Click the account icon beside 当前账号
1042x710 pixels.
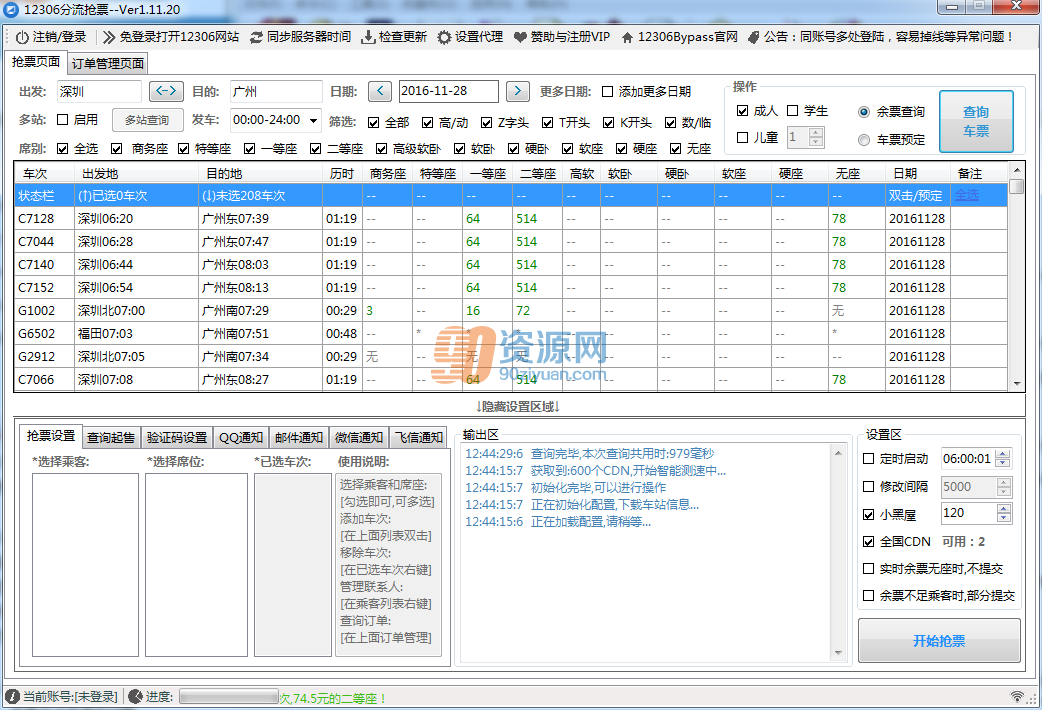click(12, 697)
